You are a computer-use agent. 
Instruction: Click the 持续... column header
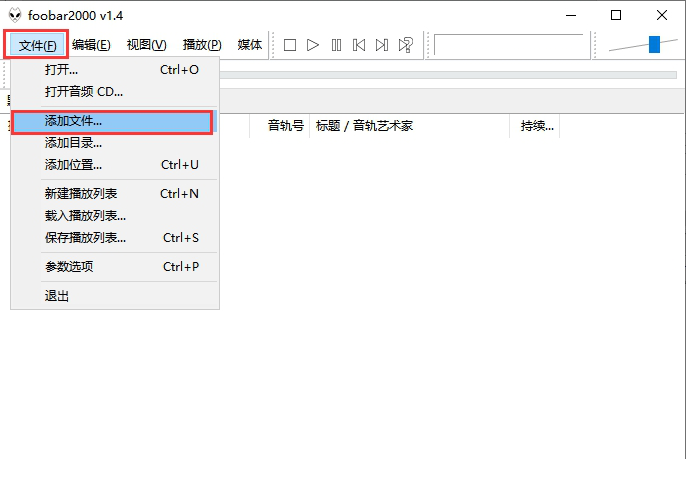tap(535, 126)
